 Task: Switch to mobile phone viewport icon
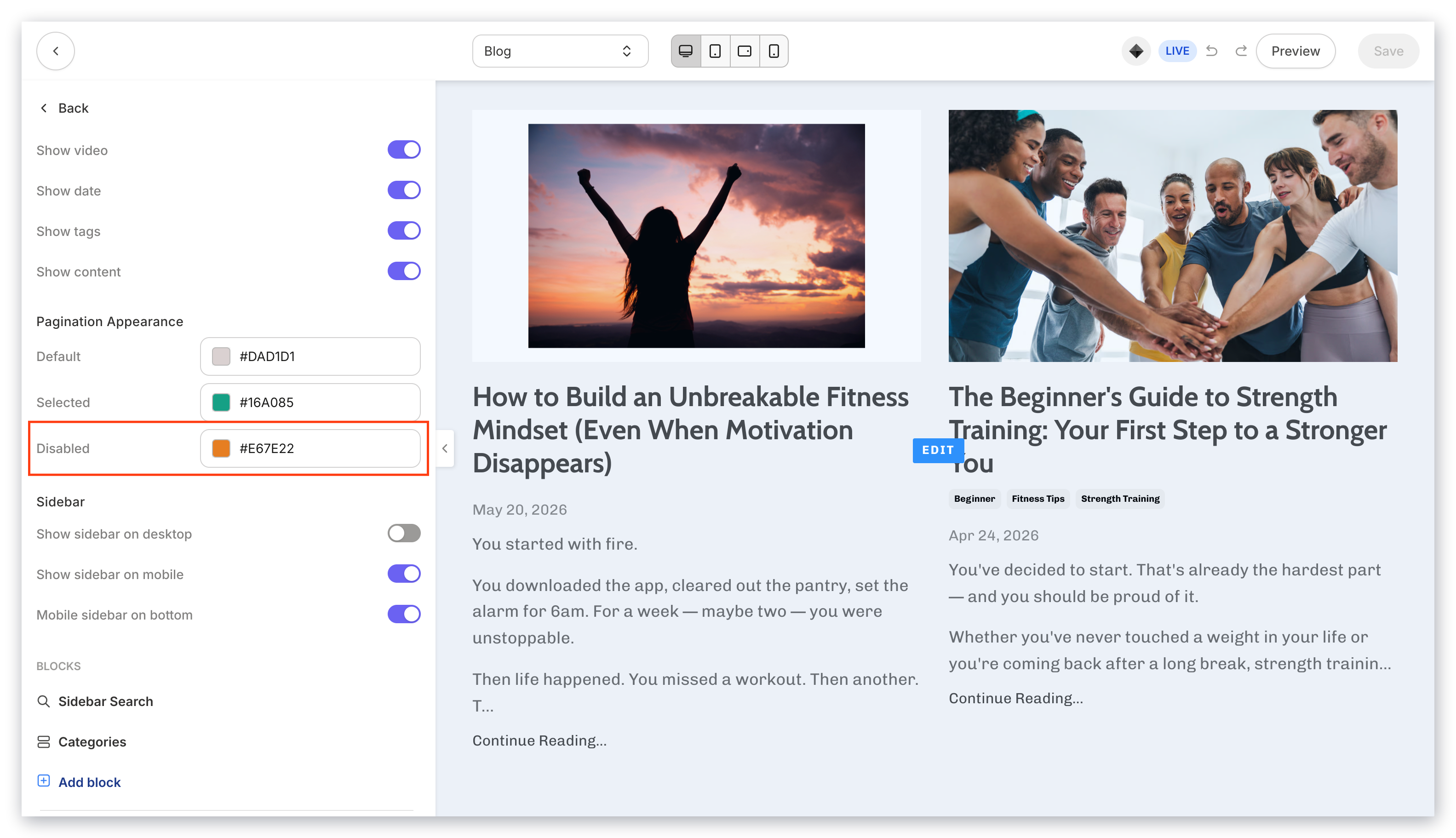point(774,51)
